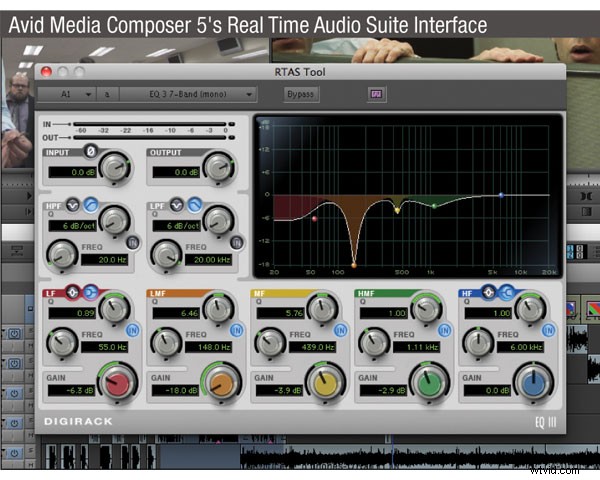Click the blue HF band graph point
The image size is (600, 480).
coord(501,195)
